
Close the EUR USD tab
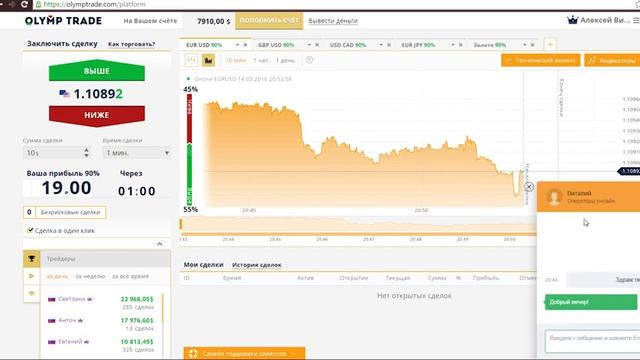[x=245, y=45]
